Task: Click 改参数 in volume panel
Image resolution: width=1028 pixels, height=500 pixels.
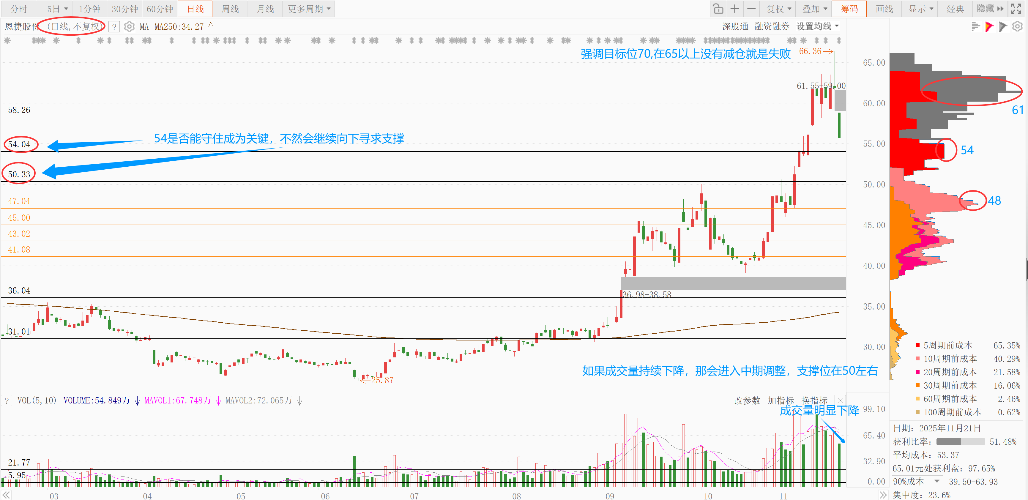Action: click(748, 399)
